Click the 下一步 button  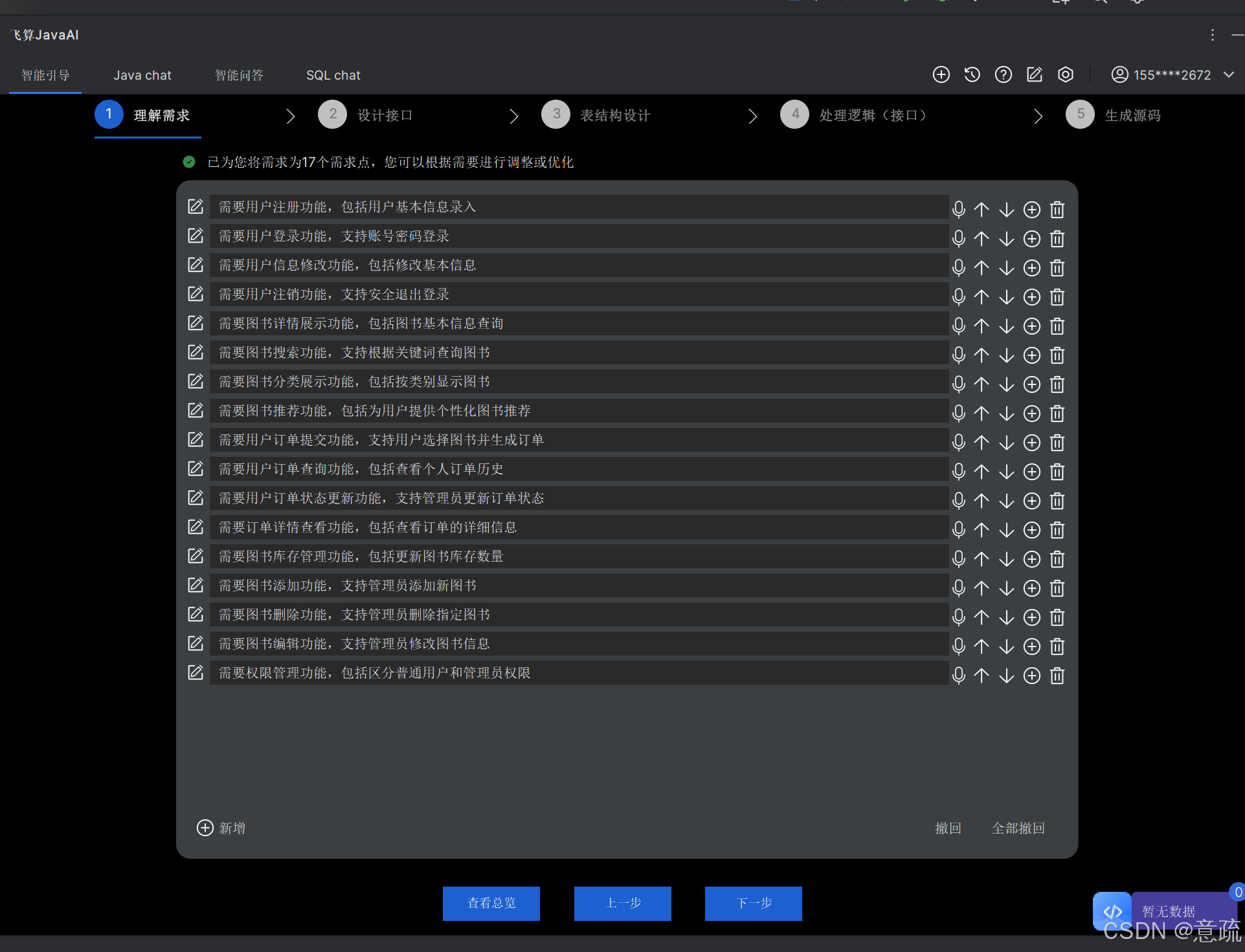pyautogui.click(x=753, y=903)
